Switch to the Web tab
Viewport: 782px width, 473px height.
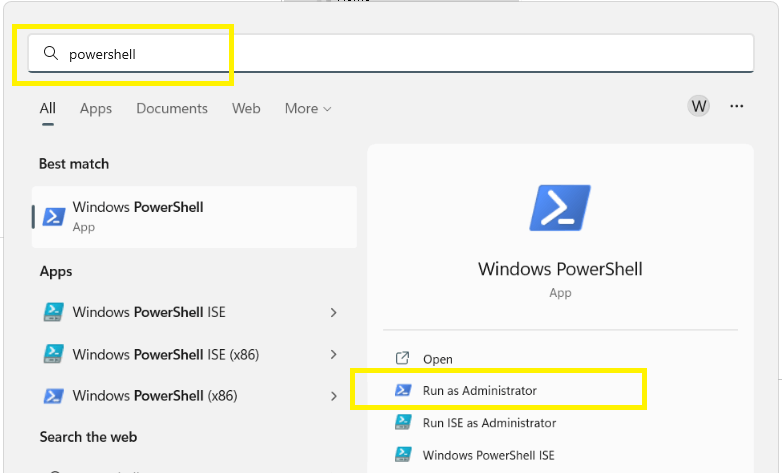click(246, 108)
